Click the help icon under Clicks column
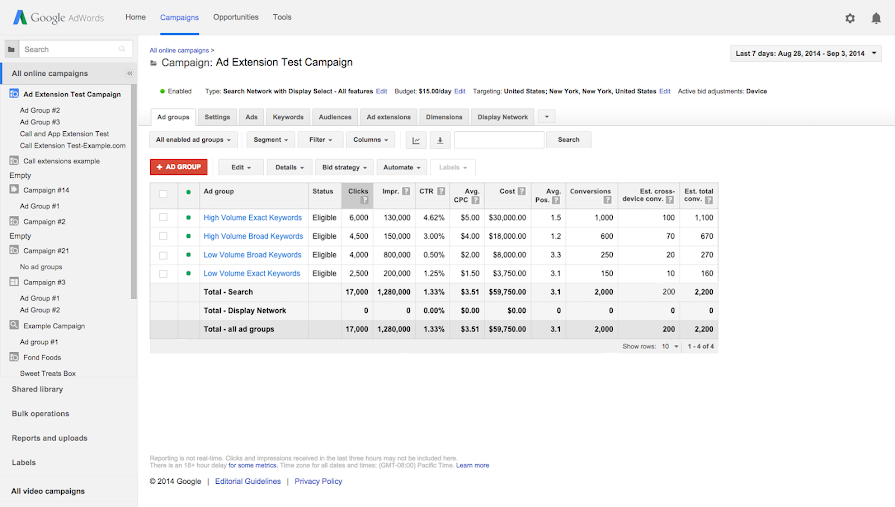 tap(364, 200)
